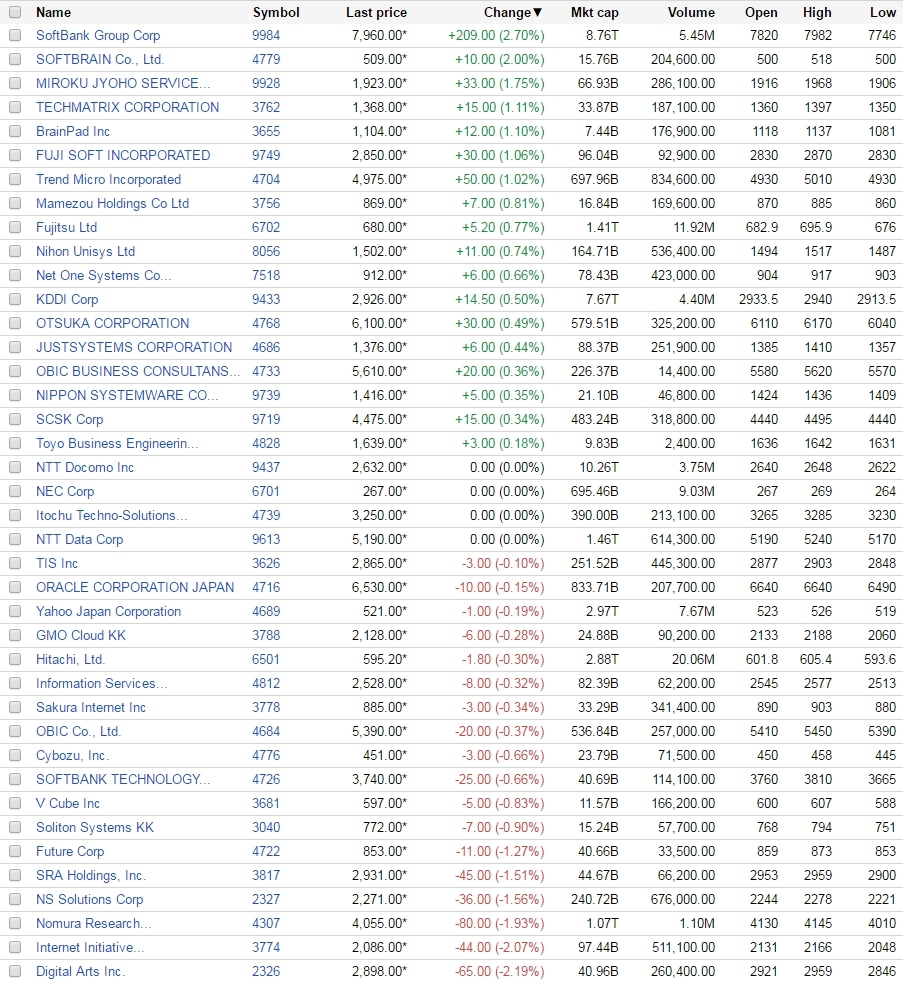Open the V Cube Inc link
This screenshot has height=983, width=903.
click(x=68, y=804)
